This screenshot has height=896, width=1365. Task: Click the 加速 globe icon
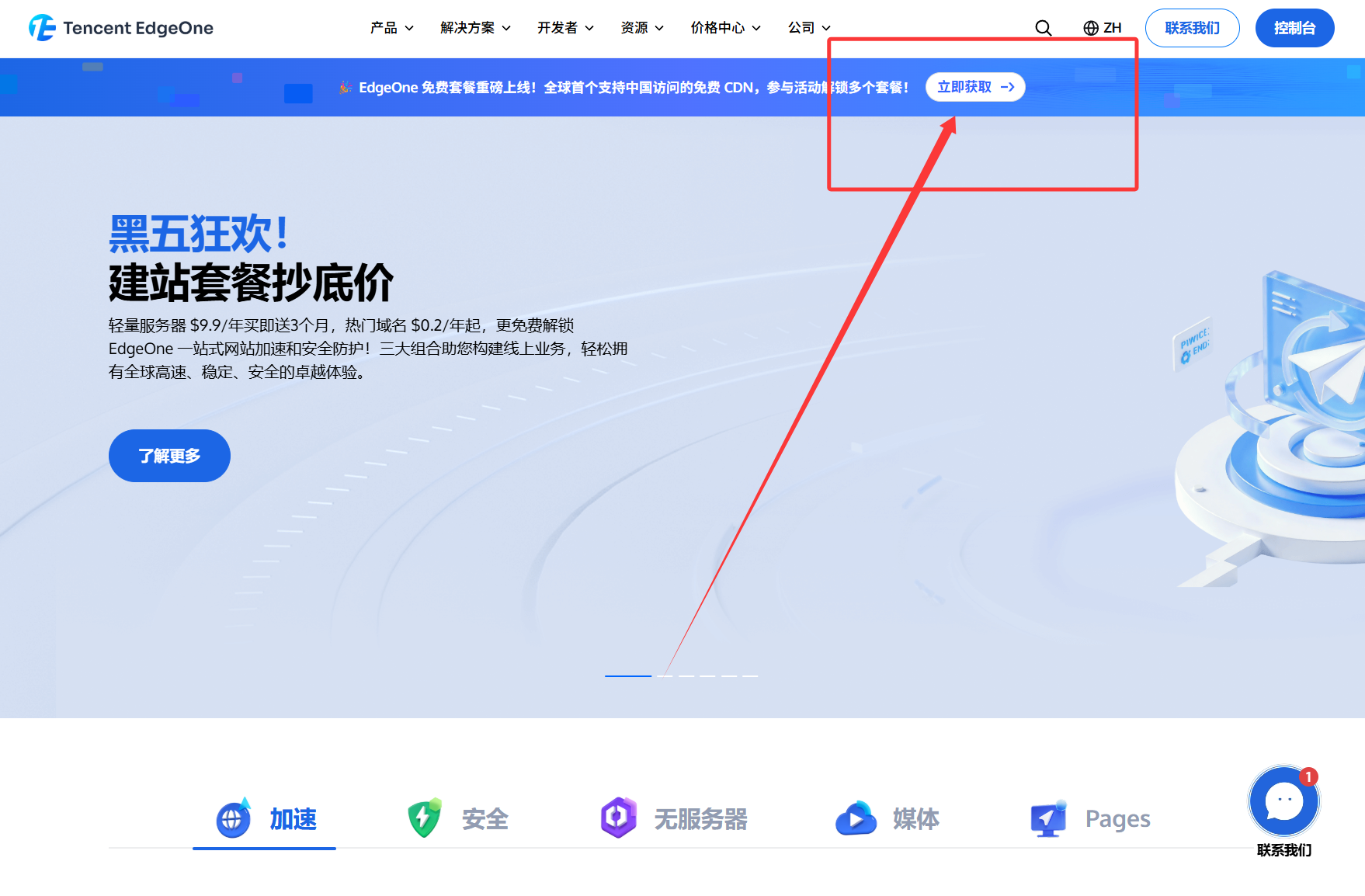(x=233, y=818)
